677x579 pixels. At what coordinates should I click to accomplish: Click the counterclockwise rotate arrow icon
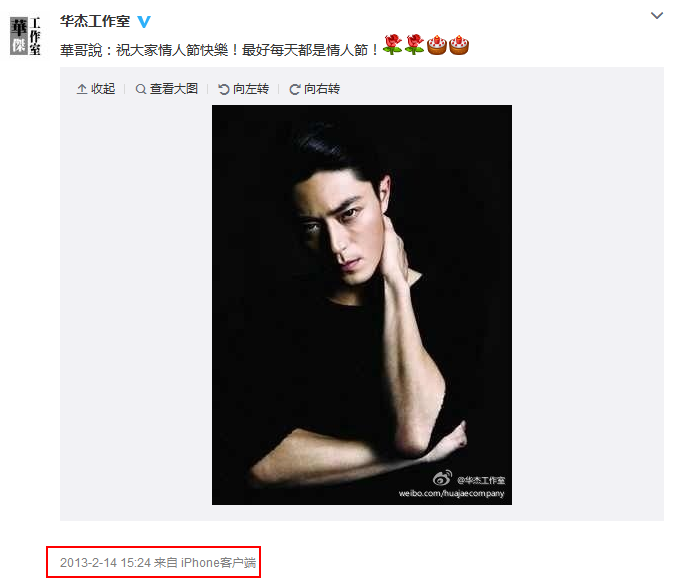click(224, 89)
